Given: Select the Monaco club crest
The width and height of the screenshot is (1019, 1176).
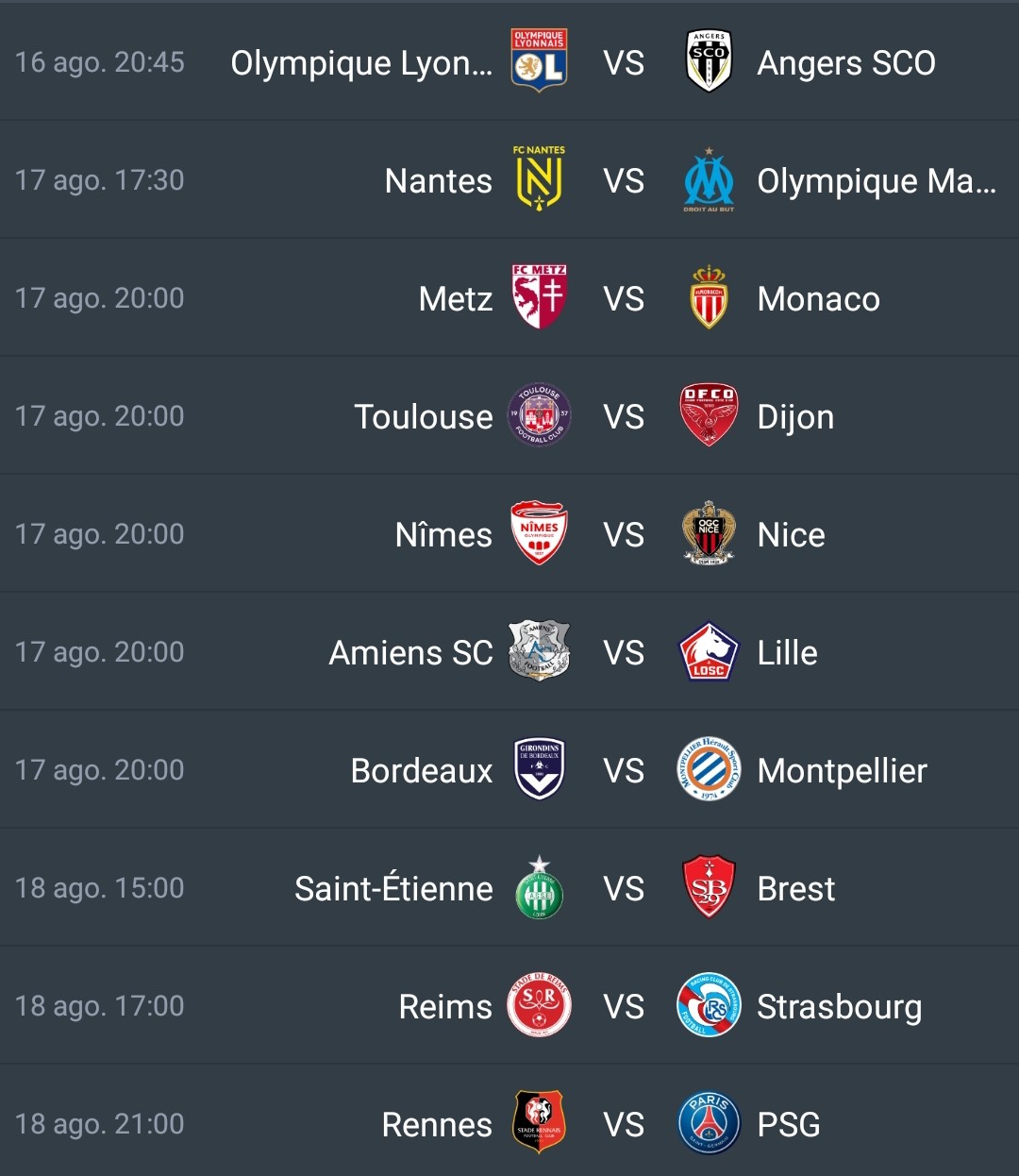Looking at the screenshot, I should tap(709, 297).
